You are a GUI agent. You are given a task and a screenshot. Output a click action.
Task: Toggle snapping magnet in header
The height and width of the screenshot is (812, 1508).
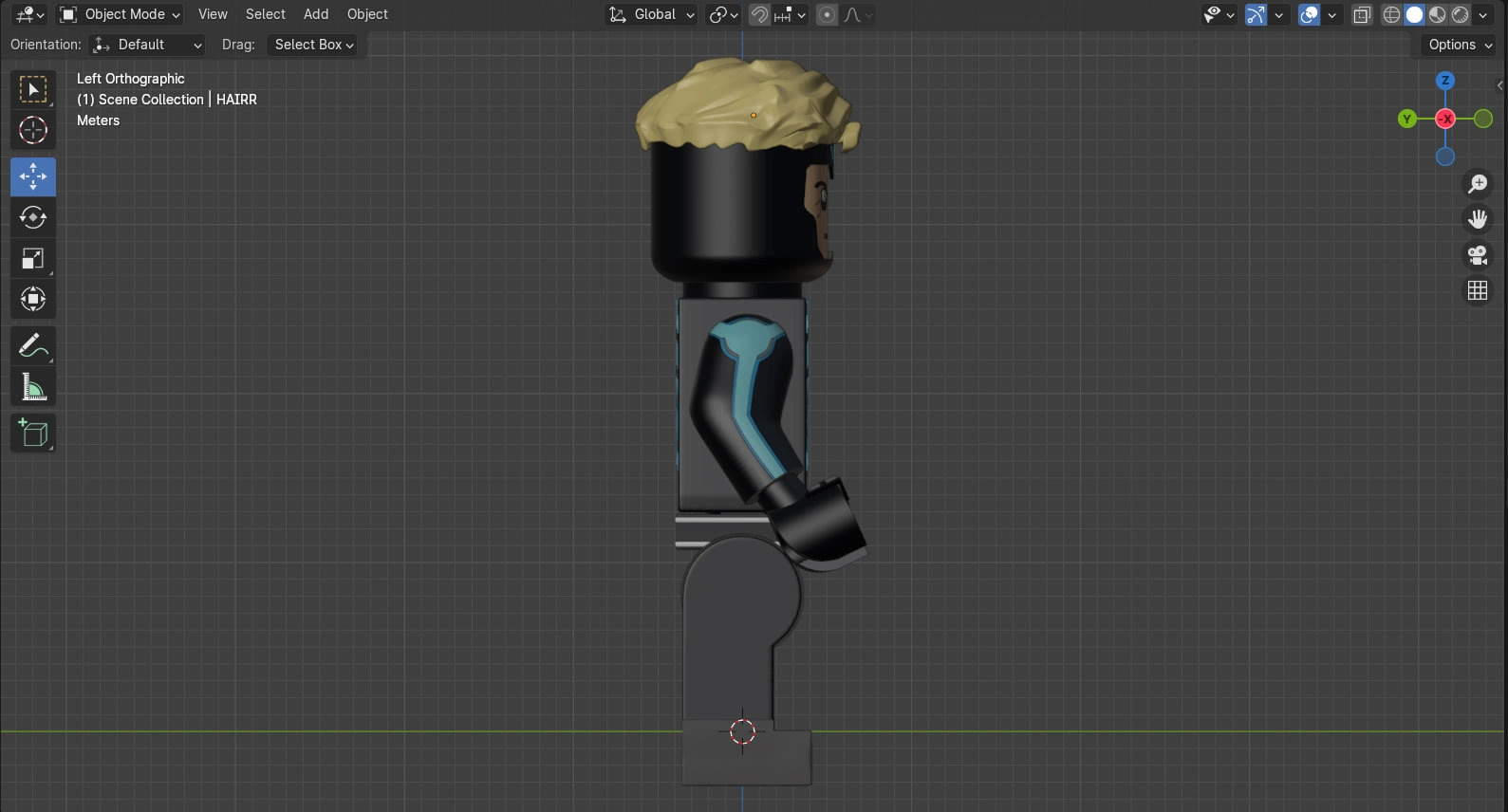759,14
